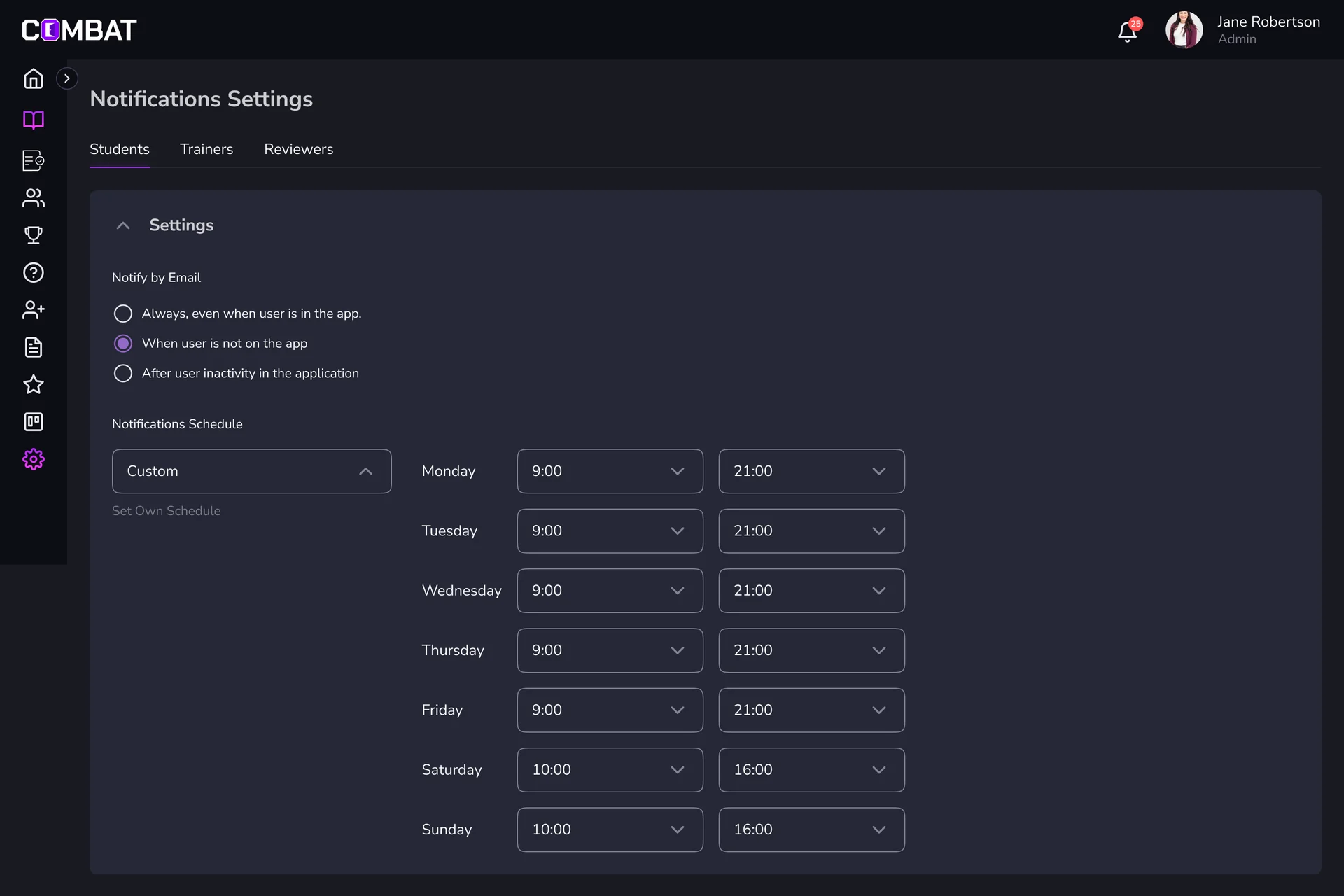The height and width of the screenshot is (896, 1344).
Task: Open Wednesday end time dropdown
Action: [812, 591]
